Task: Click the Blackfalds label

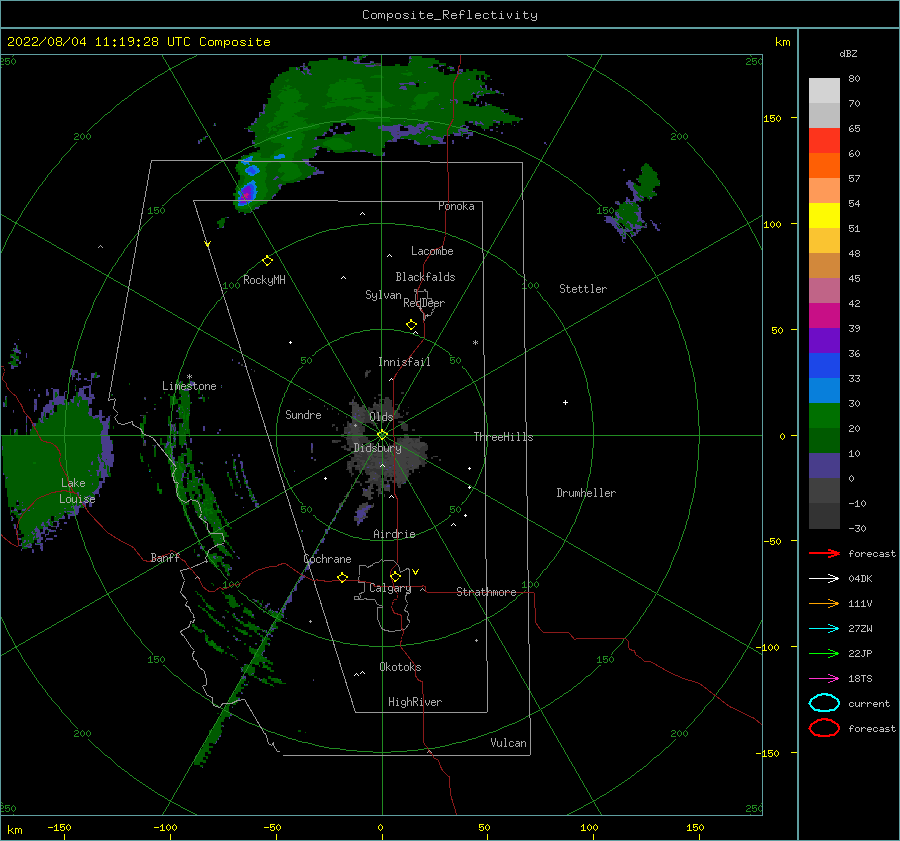Action: click(425, 277)
